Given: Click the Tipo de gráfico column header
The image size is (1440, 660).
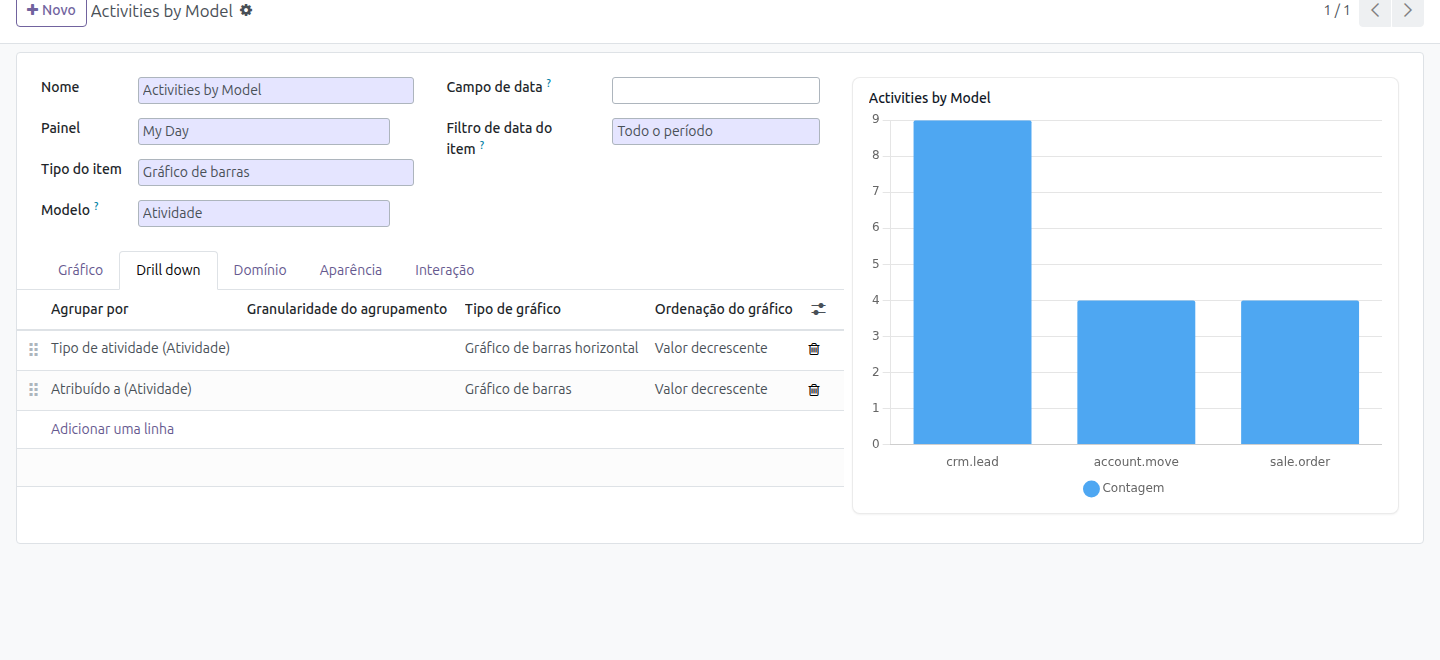Looking at the screenshot, I should click(513, 309).
